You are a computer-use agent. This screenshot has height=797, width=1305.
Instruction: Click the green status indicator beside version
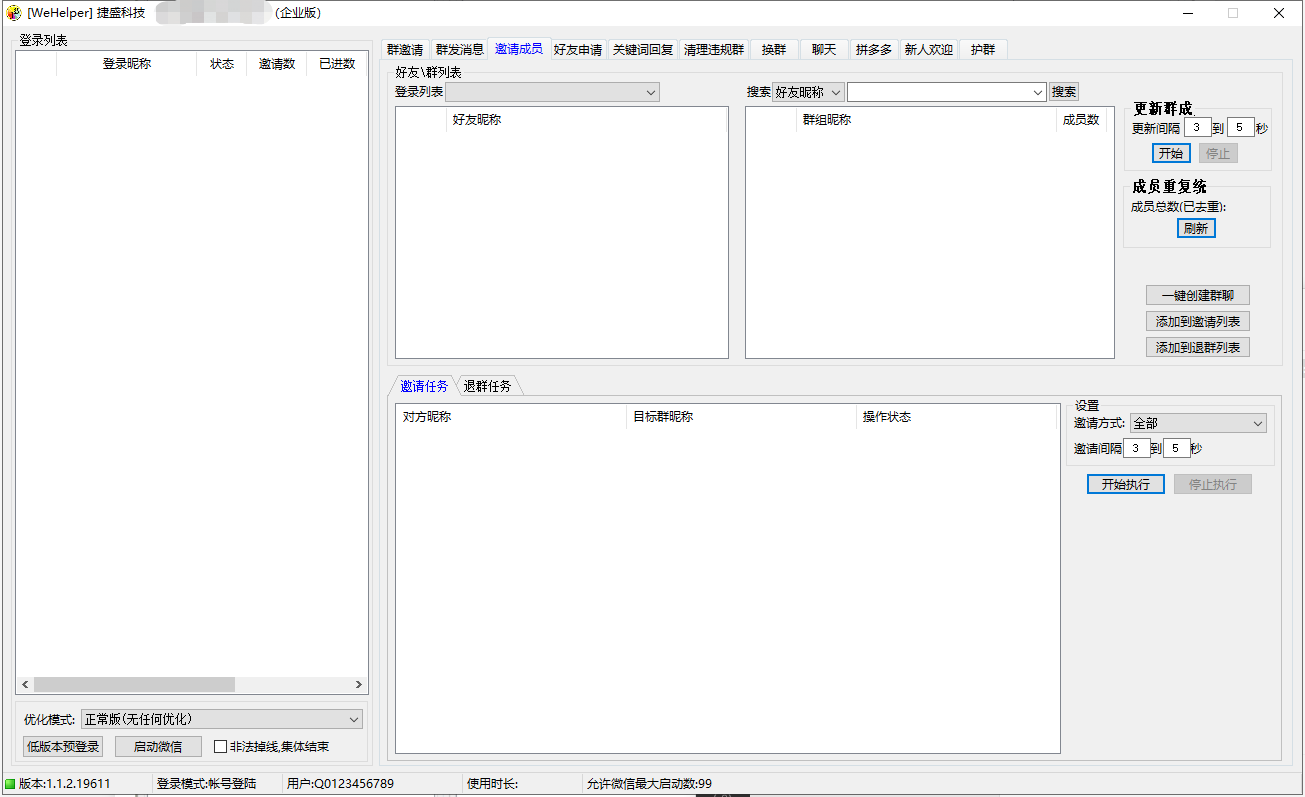tap(10, 784)
